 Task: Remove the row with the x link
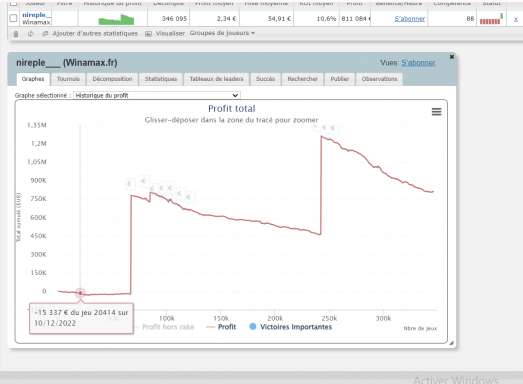point(516,19)
